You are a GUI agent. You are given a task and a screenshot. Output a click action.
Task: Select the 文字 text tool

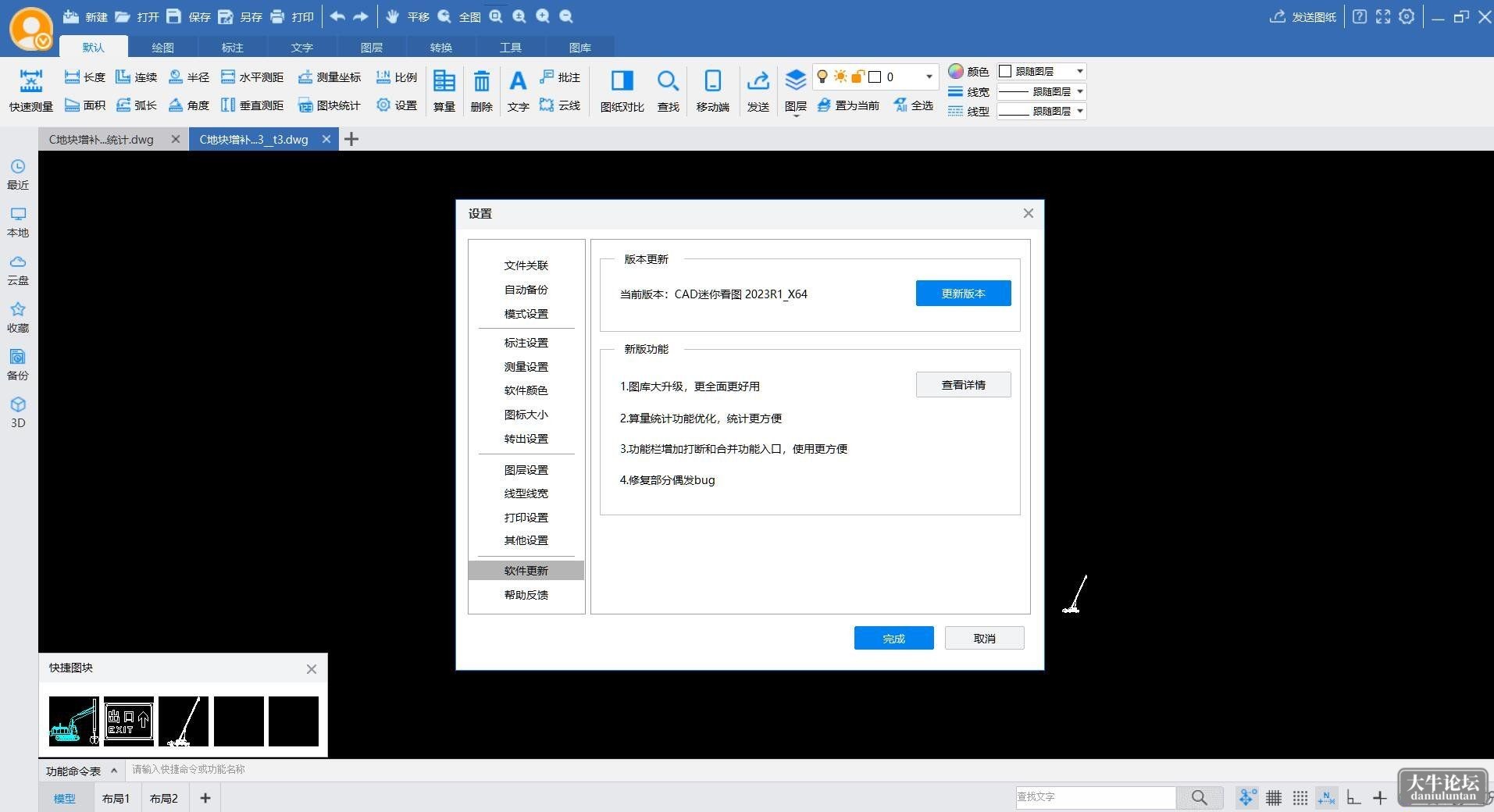(x=518, y=91)
